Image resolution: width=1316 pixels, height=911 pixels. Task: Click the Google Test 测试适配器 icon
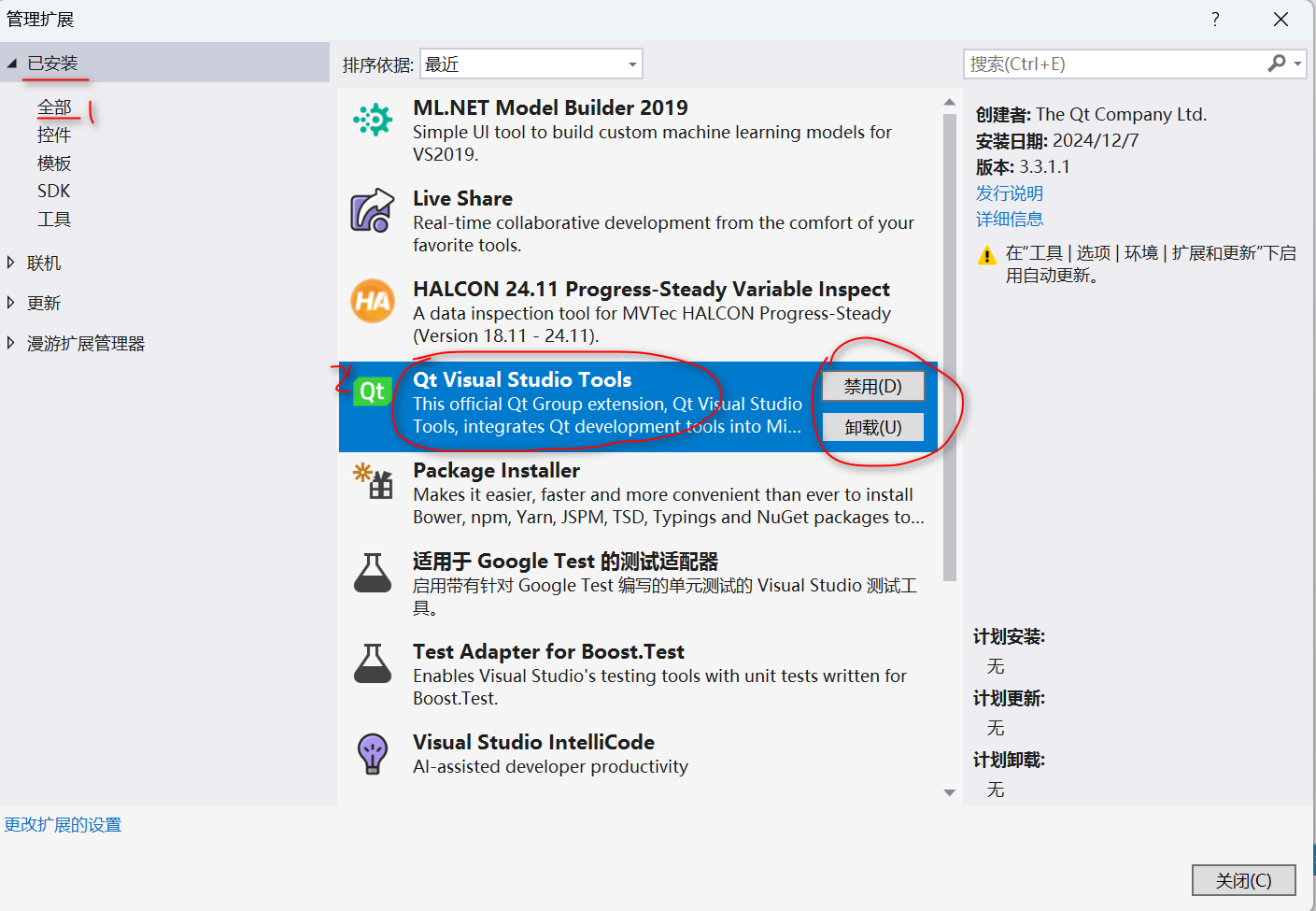pyautogui.click(x=373, y=573)
